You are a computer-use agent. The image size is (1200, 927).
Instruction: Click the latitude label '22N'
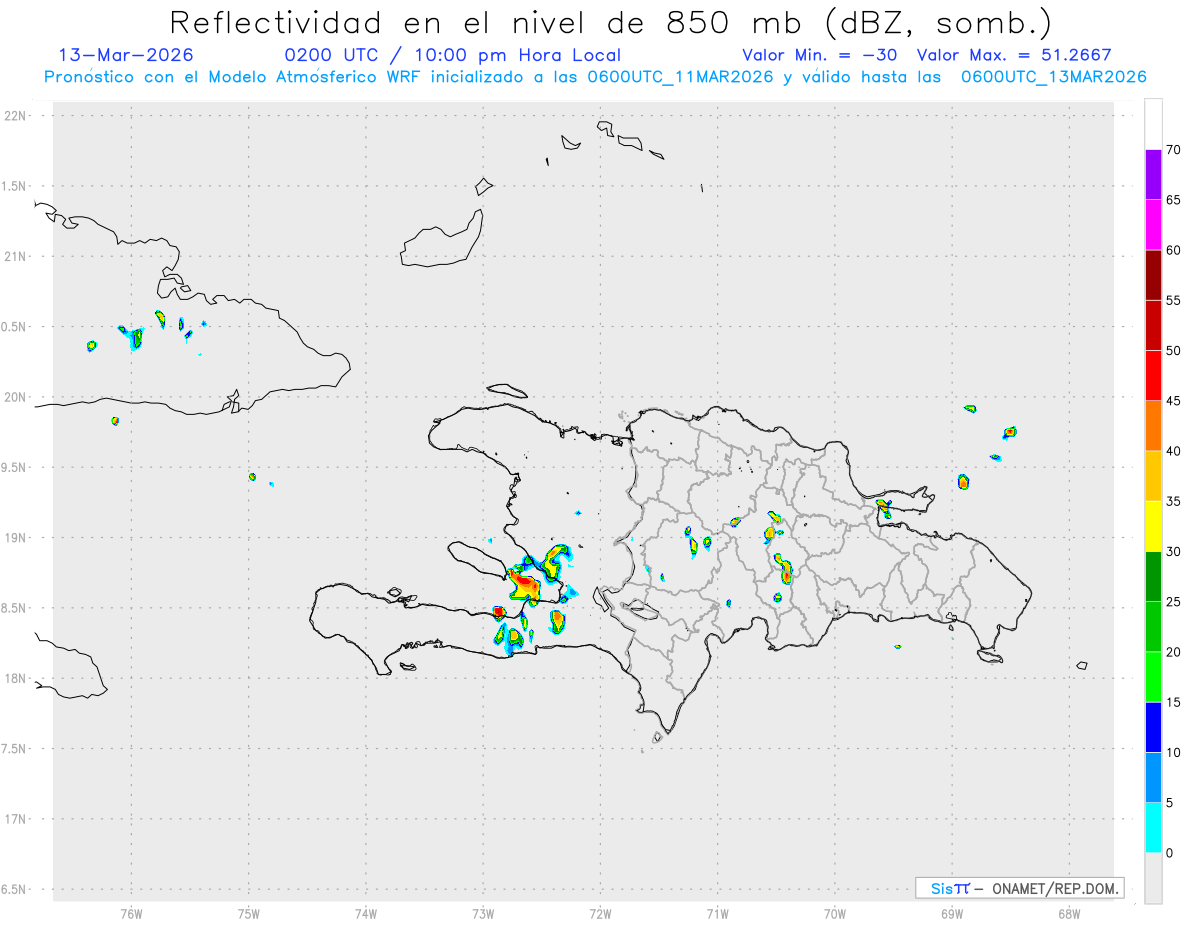pos(17,116)
